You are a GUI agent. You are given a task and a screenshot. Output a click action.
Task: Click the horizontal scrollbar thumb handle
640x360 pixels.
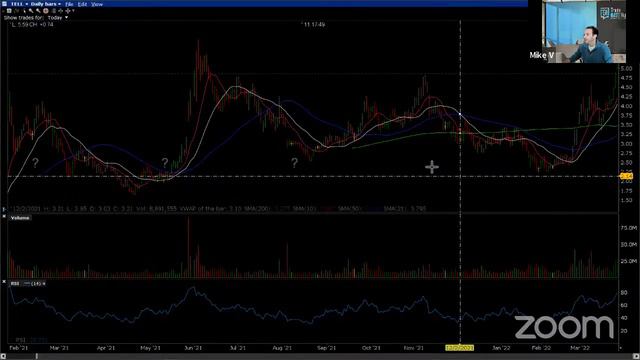click(36, 356)
